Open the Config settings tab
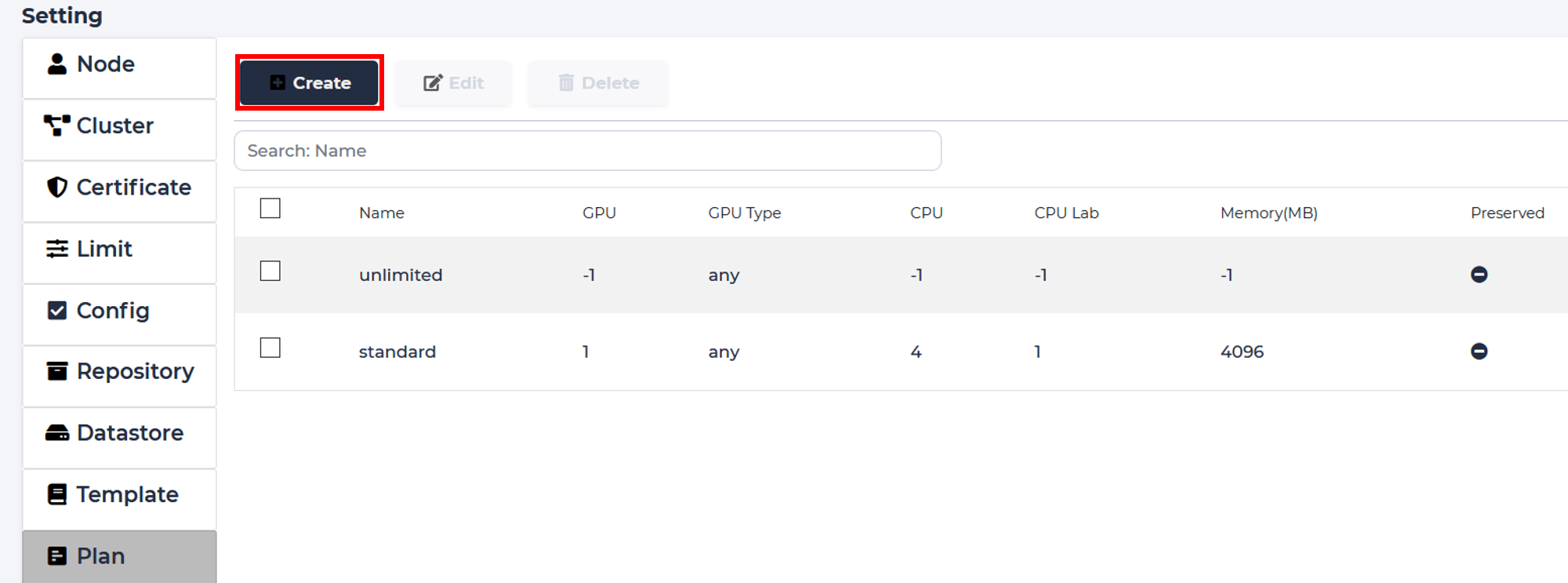Image resolution: width=1568 pixels, height=583 pixels. [x=119, y=314]
